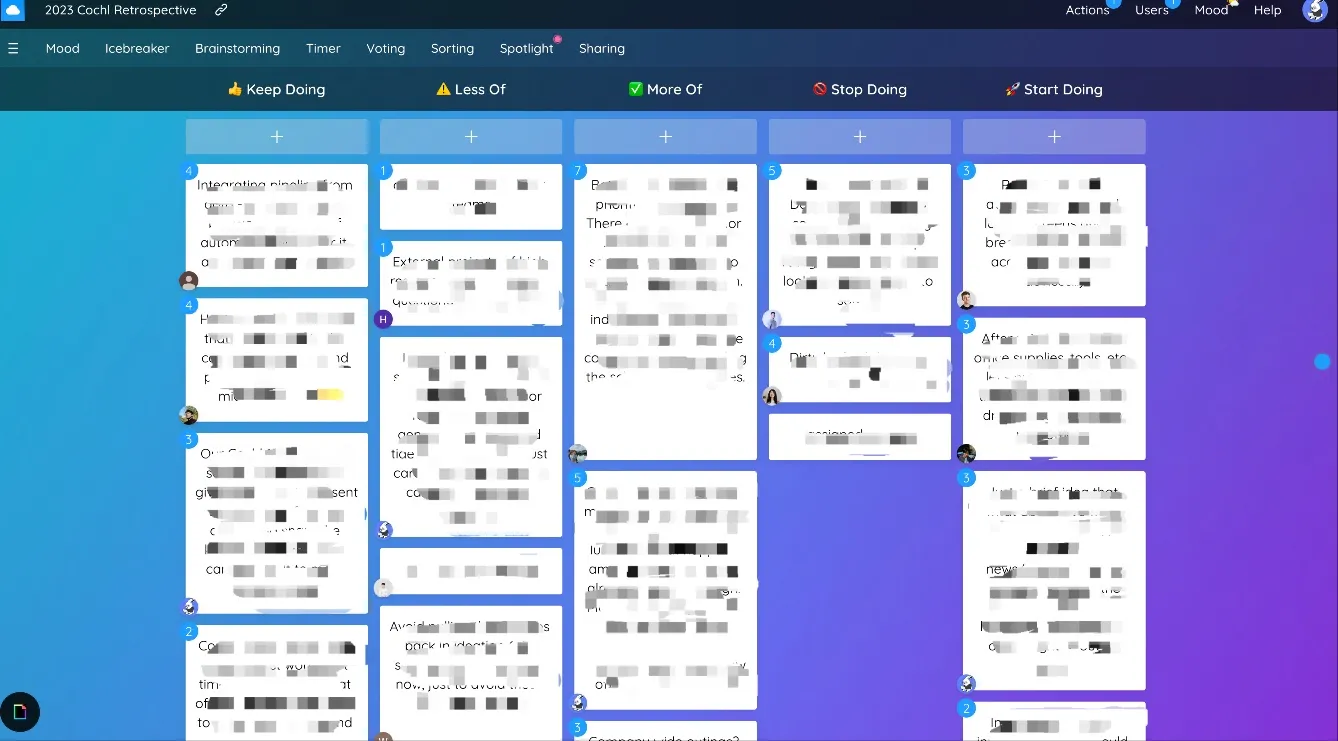Click the vote badge 7 on More Of card

tap(578, 171)
